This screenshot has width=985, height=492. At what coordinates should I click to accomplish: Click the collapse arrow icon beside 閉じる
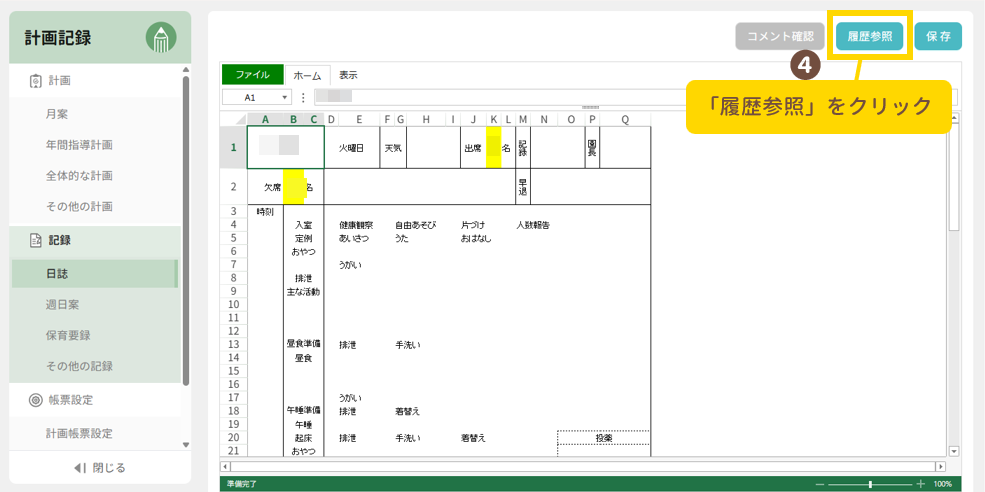pos(80,468)
